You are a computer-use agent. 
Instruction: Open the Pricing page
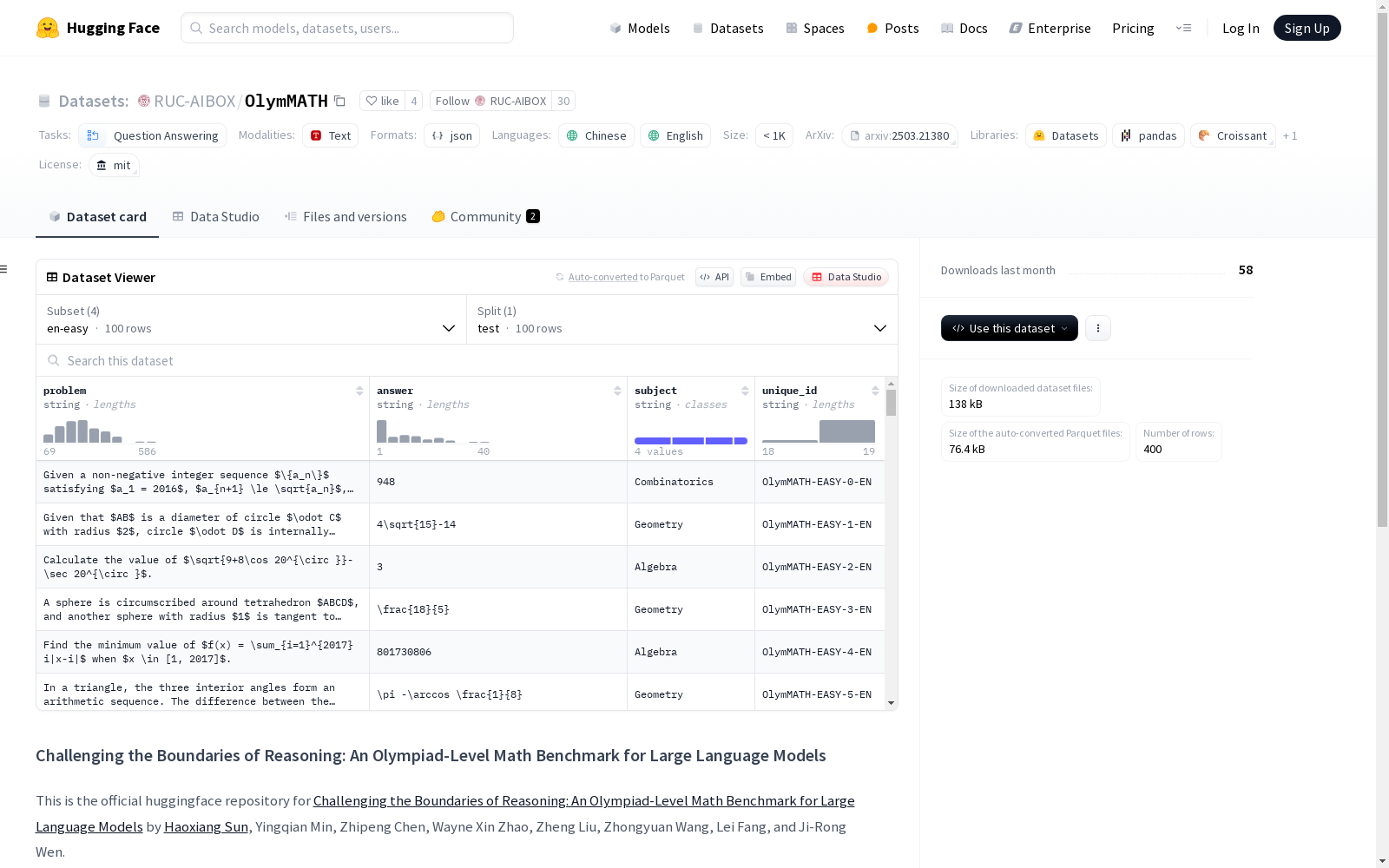tap(1133, 28)
